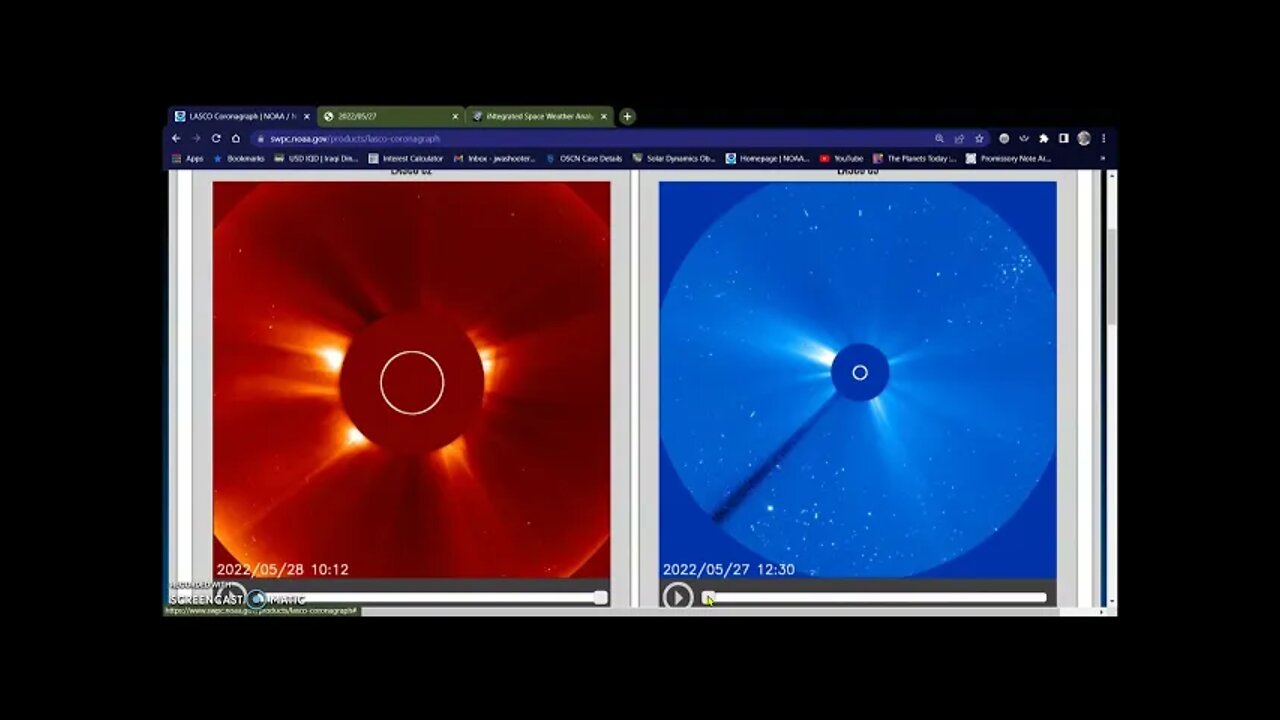Show more bookmarks overflow chevron
The image size is (1280, 720).
click(x=1103, y=158)
